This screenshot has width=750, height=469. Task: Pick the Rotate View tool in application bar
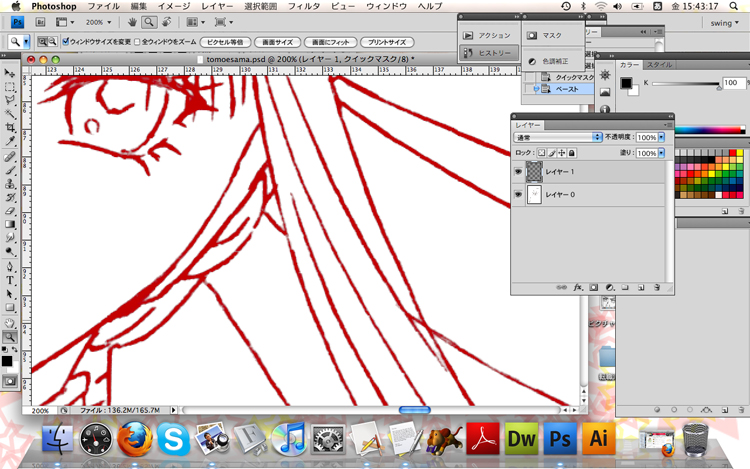166,22
